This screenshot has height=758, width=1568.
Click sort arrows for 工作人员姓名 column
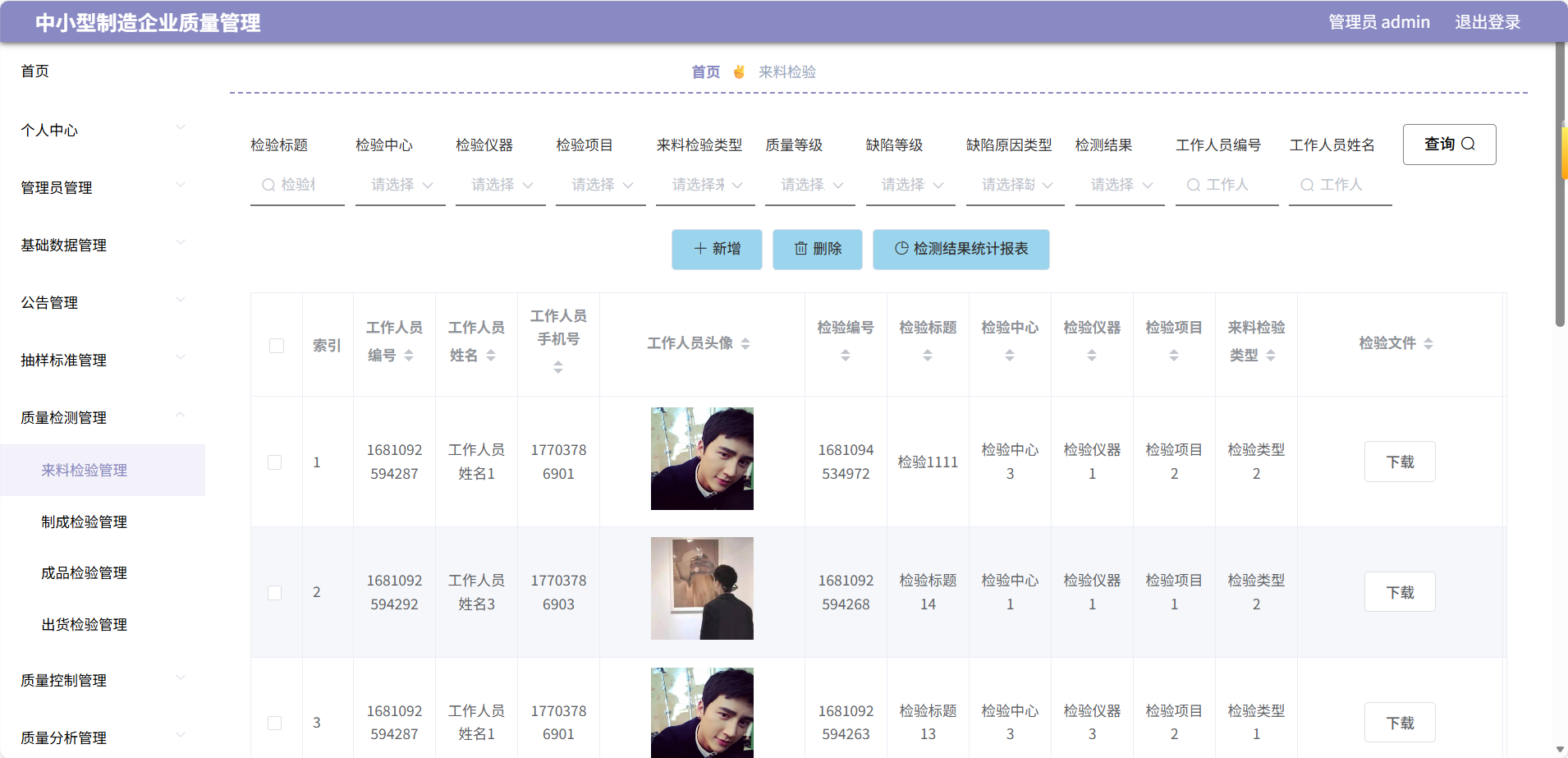click(491, 355)
